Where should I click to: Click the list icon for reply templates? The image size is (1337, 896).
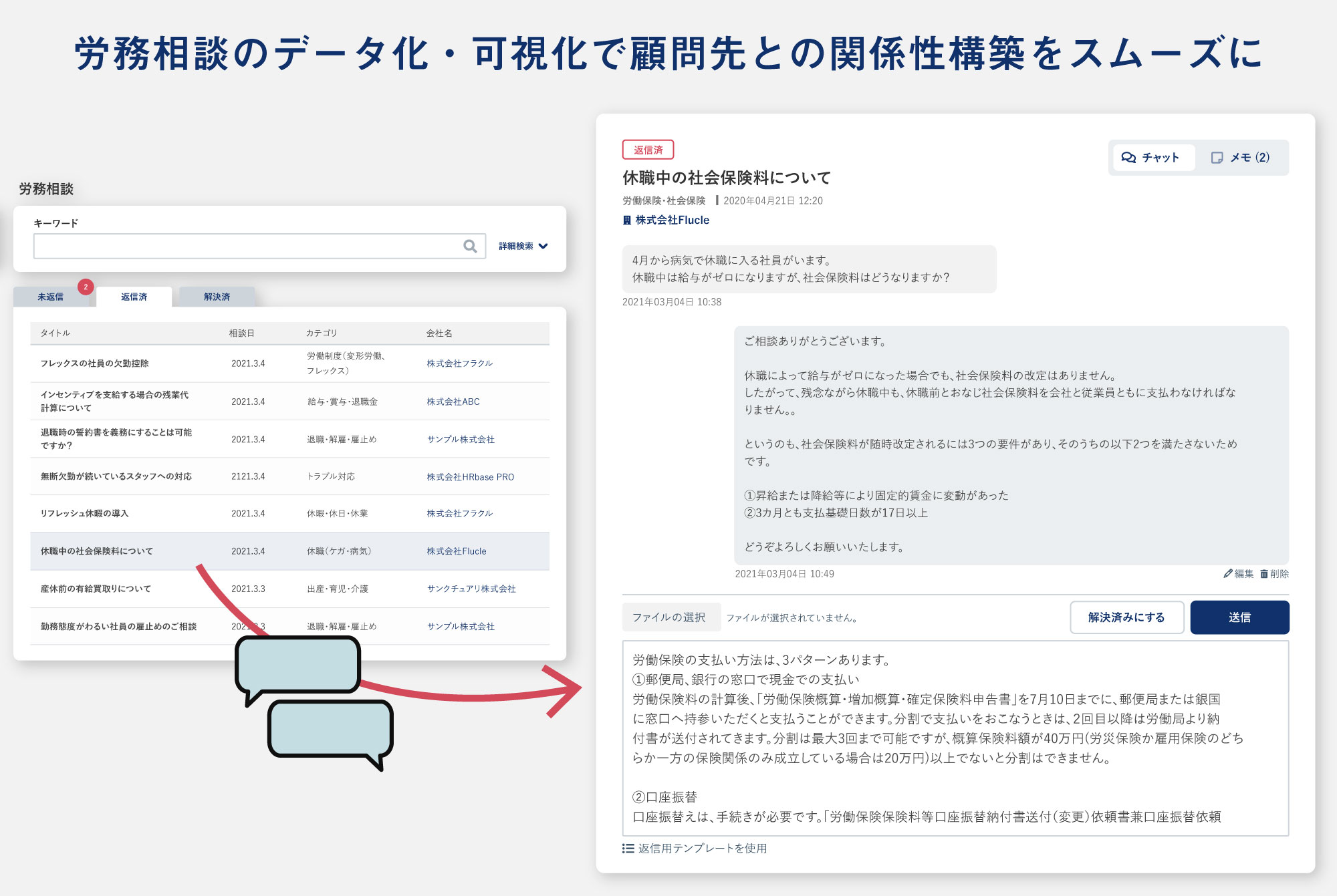(x=628, y=848)
